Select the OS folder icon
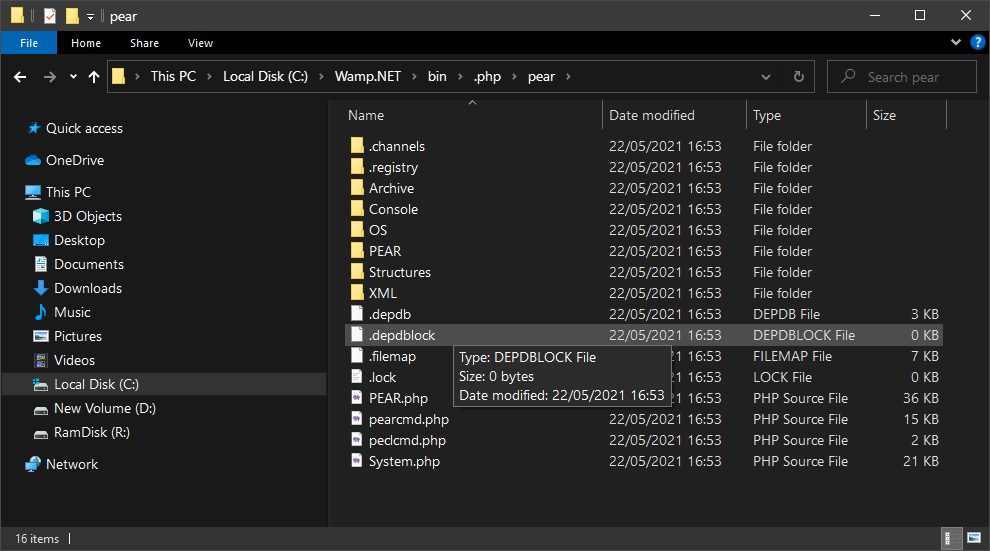This screenshot has height=551, width=990. [357, 230]
